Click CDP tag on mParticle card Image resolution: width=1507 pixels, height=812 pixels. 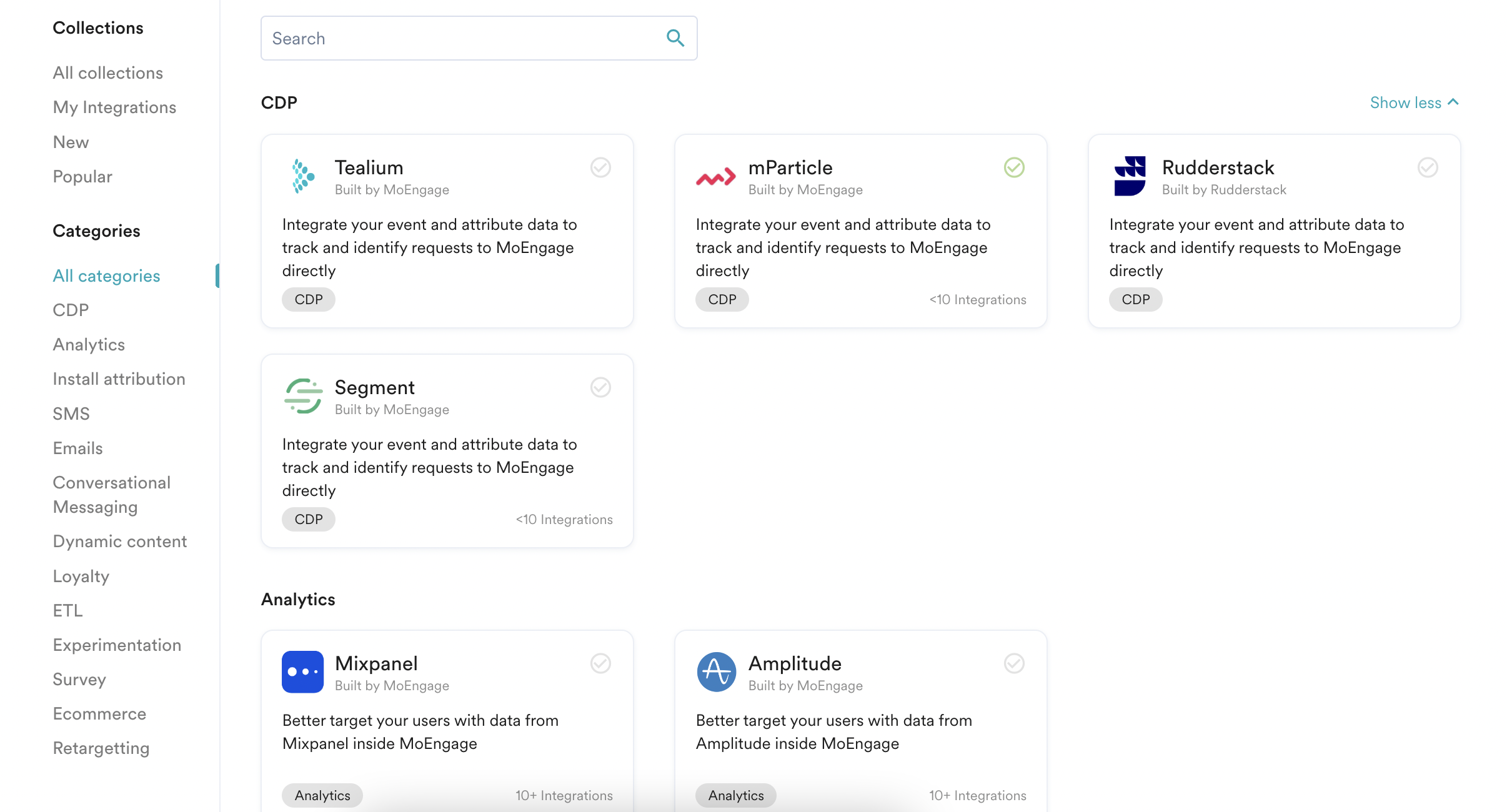coord(722,299)
